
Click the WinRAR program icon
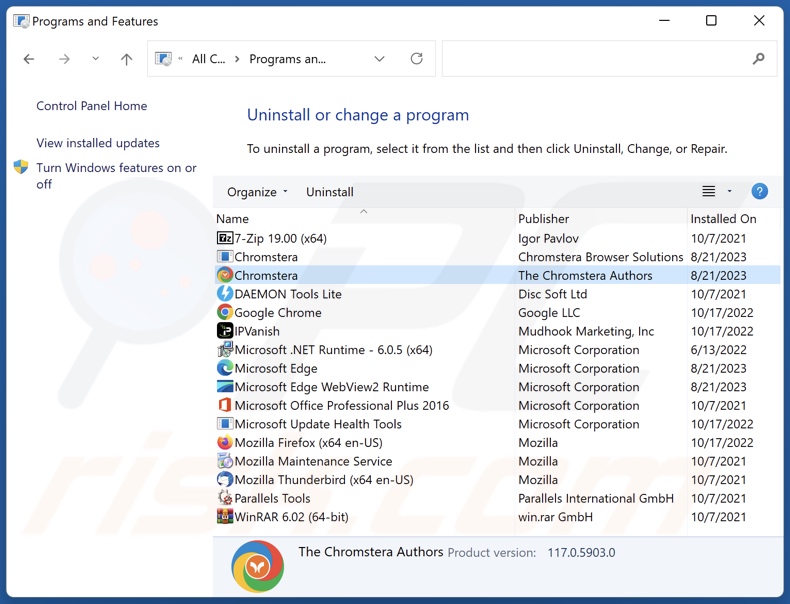[225, 517]
